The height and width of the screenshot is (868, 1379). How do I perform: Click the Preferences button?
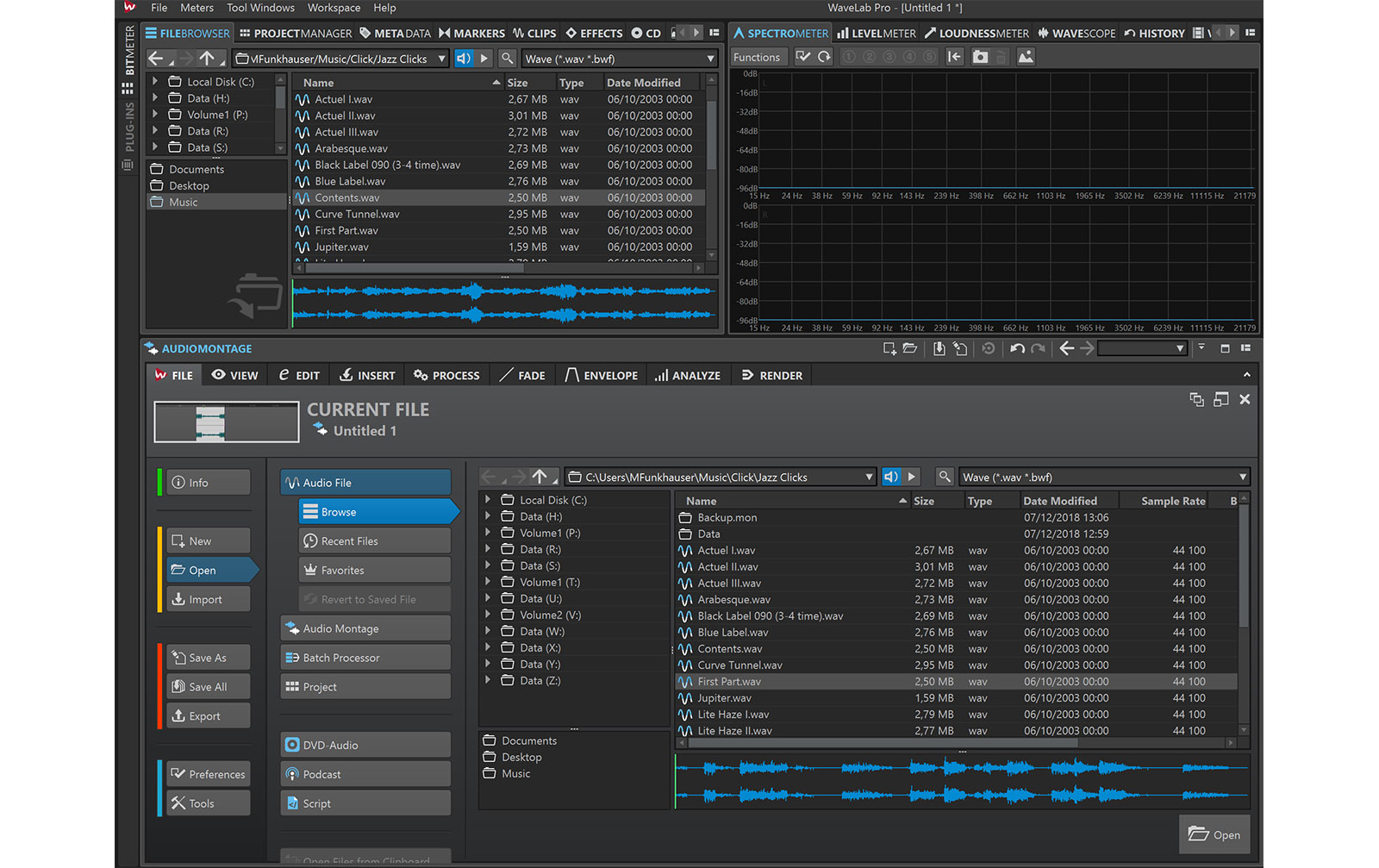tap(209, 774)
